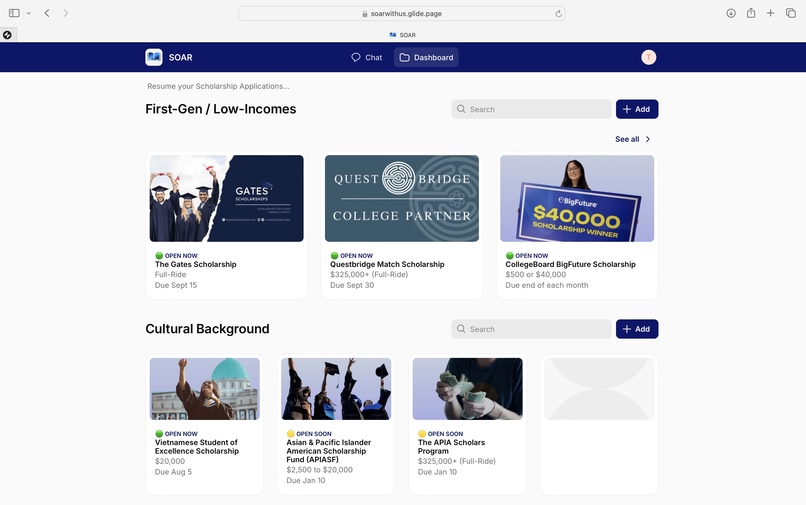
Task: Select The APIA Scholars Program title
Action: point(451,447)
